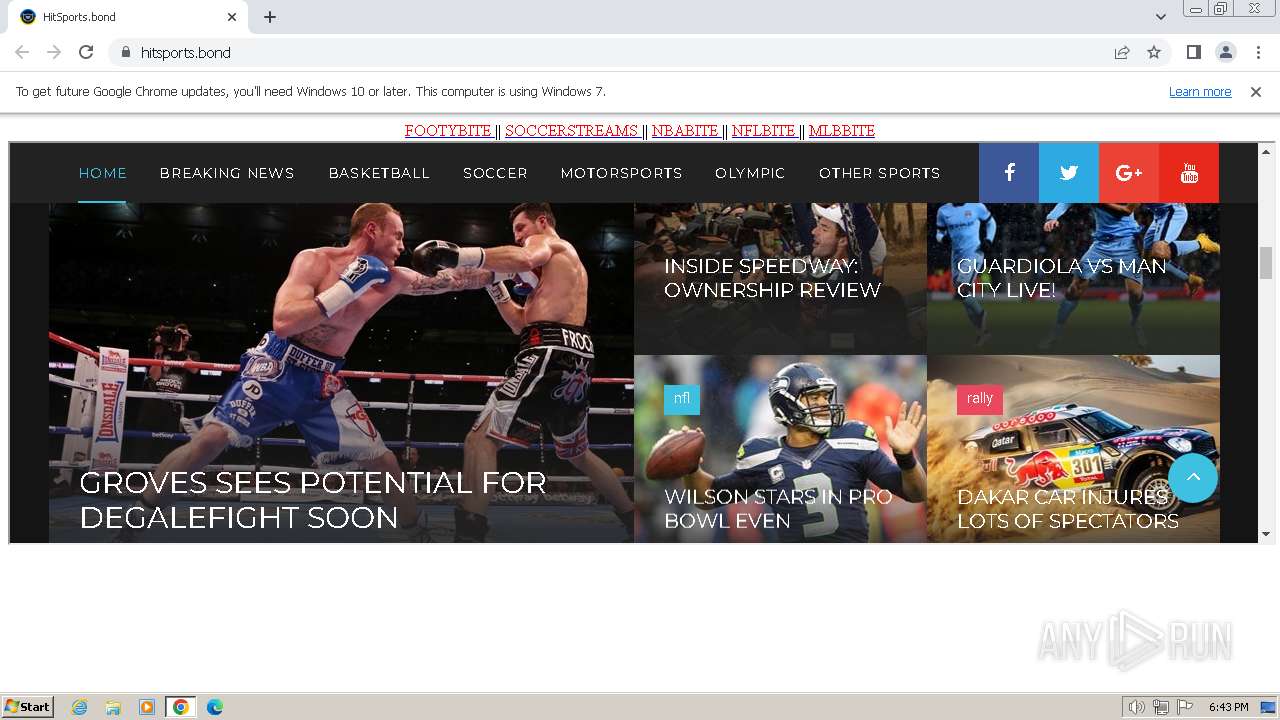Screen dimensions: 1280x720
Task: Click the system clock 6:43 PM
Action: coord(1228,707)
